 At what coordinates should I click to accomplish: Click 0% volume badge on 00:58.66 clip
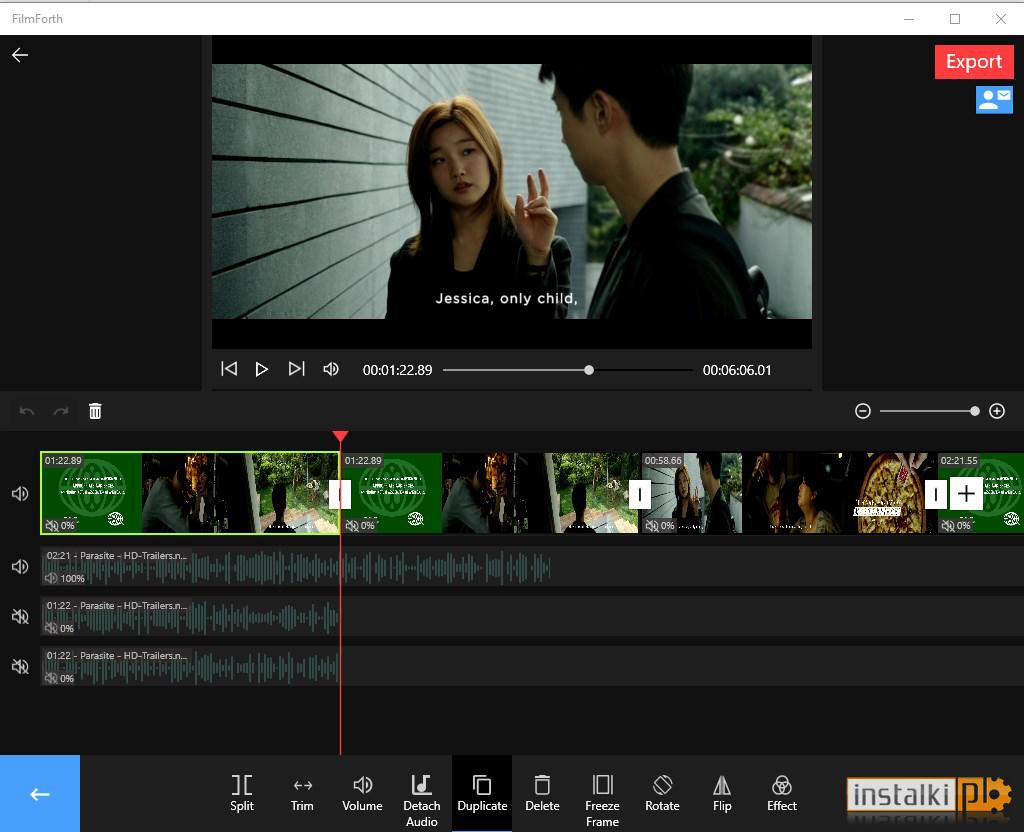(x=660, y=525)
